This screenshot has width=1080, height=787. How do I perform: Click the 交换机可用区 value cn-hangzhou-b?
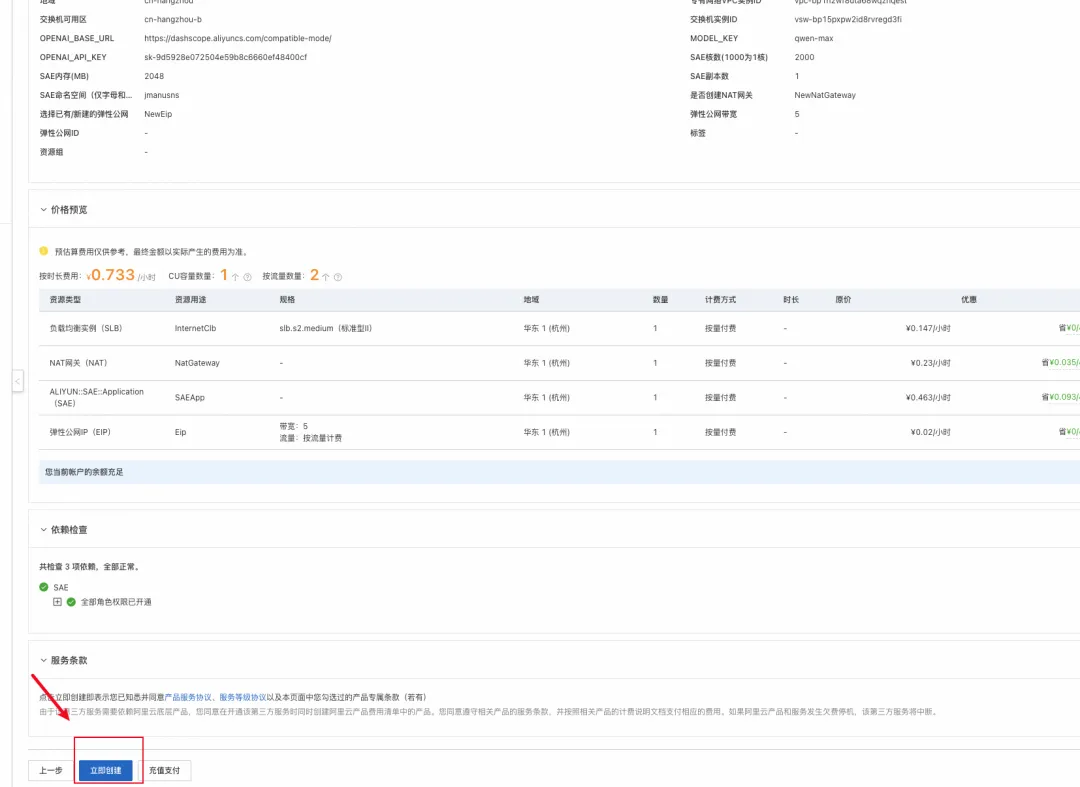click(x=173, y=19)
